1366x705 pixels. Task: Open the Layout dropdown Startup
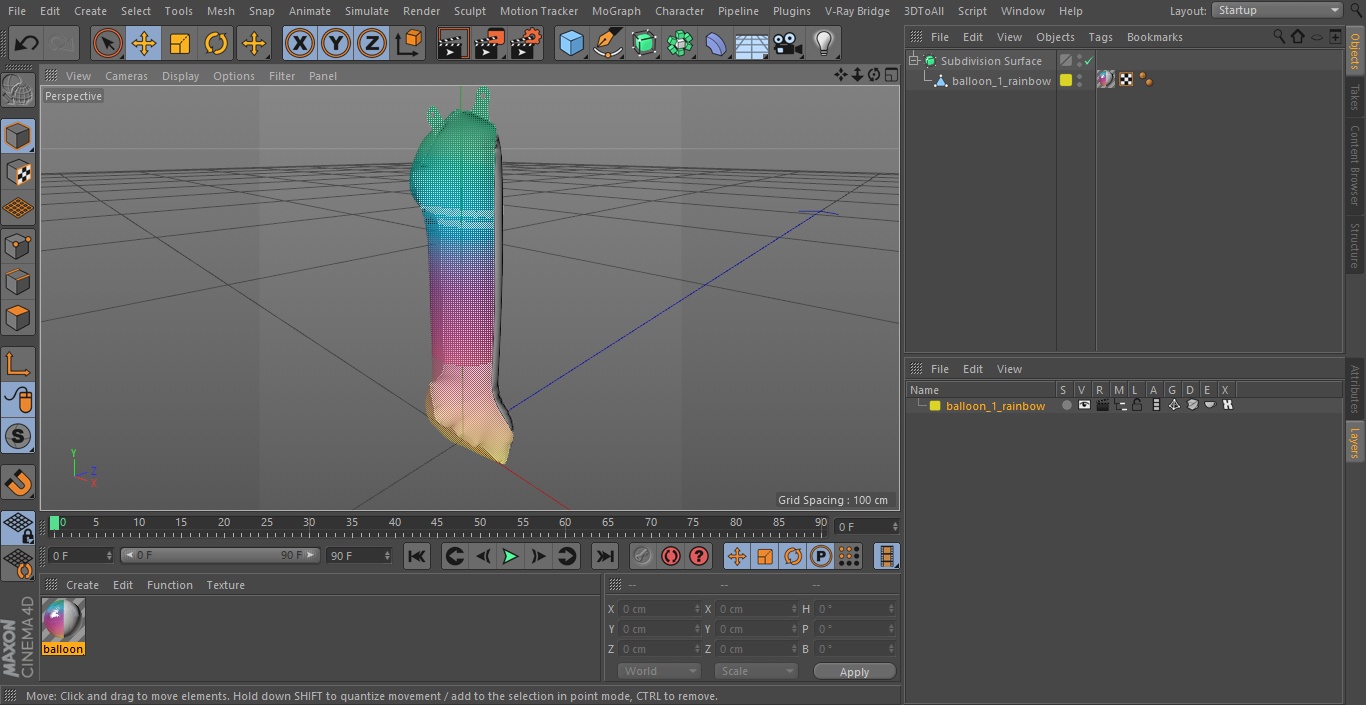[1277, 10]
